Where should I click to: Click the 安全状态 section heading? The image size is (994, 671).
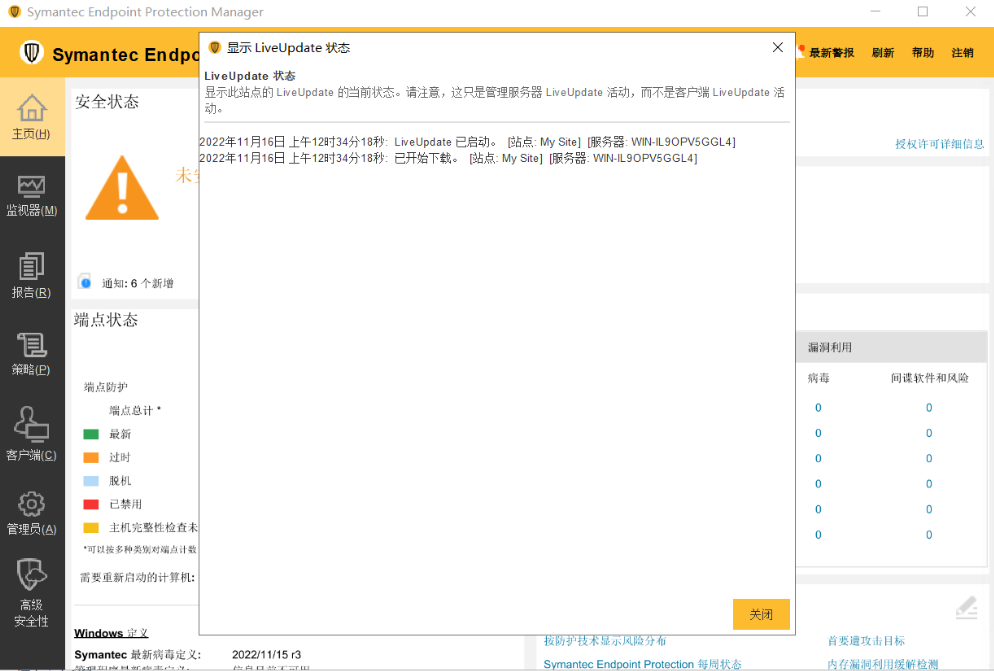click(107, 101)
